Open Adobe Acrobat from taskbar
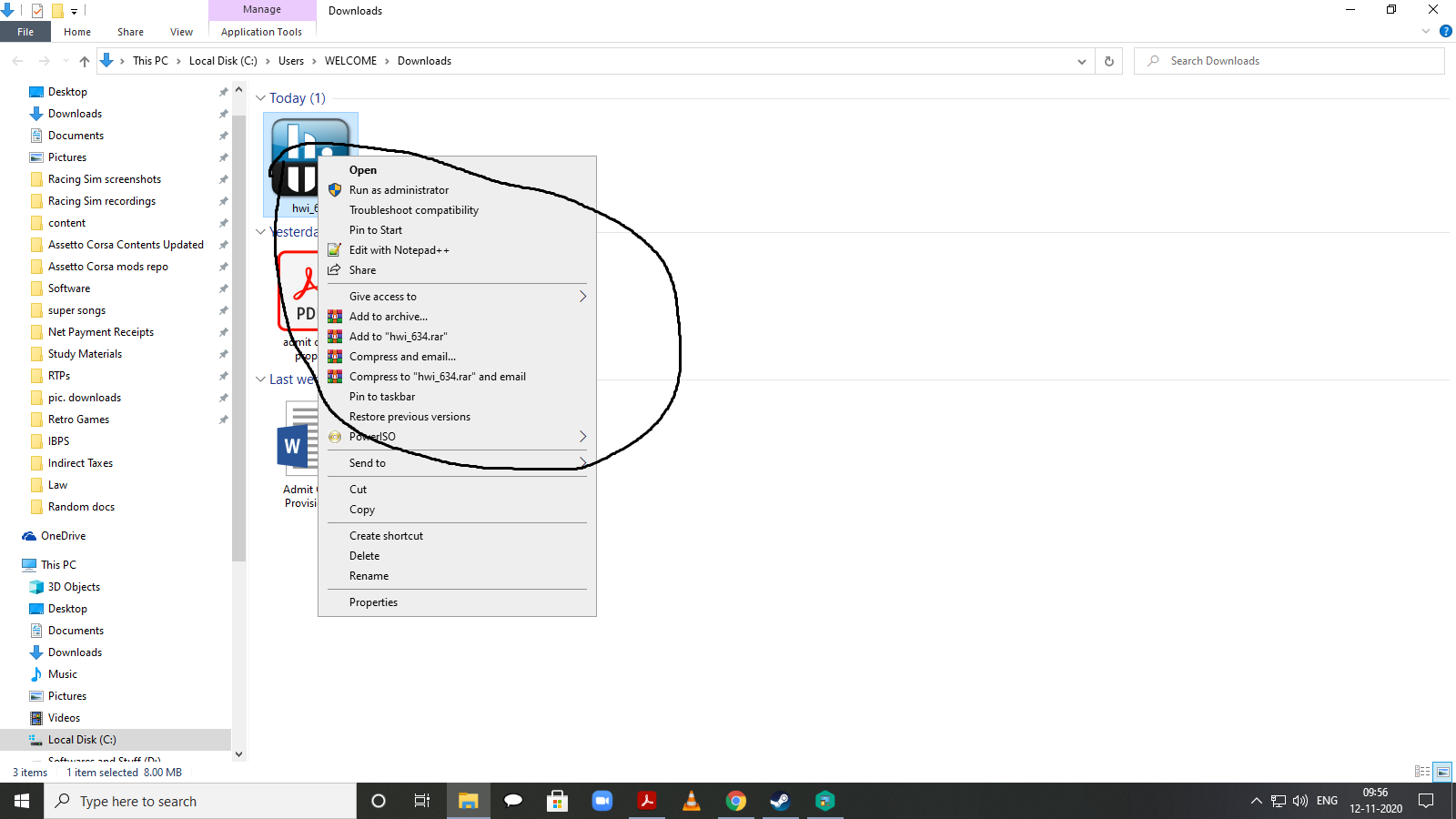The height and width of the screenshot is (819, 1456). point(647,801)
